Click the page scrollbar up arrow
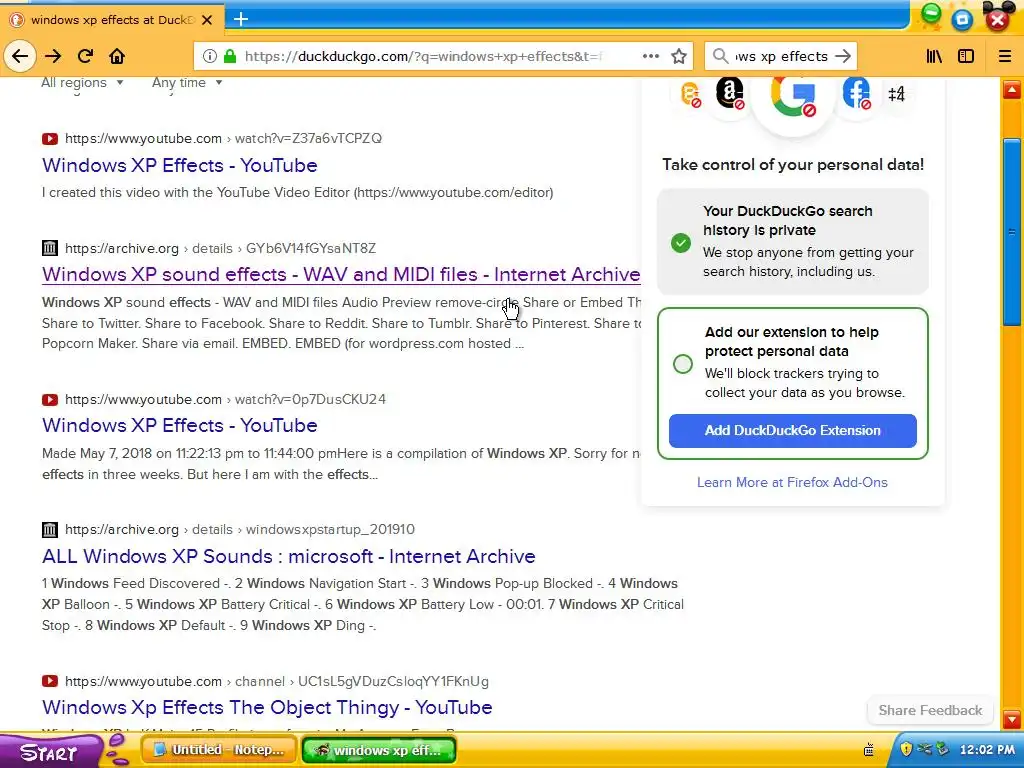Viewport: 1024px width, 768px height. (1012, 89)
